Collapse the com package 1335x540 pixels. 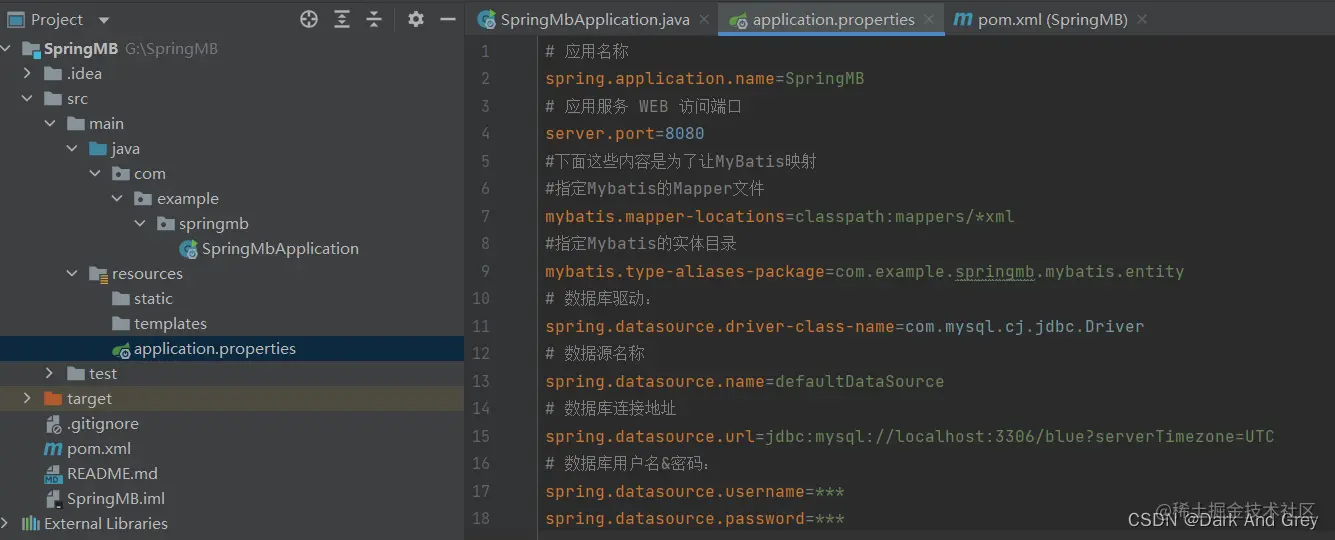[x=95, y=174]
